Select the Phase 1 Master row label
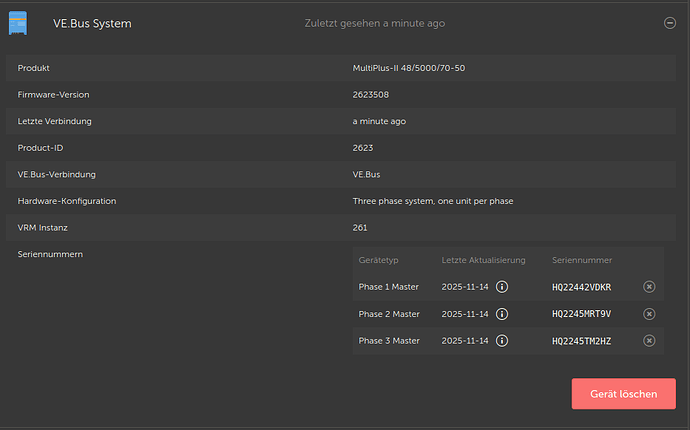Viewport: 690px width, 430px height. pos(389,287)
